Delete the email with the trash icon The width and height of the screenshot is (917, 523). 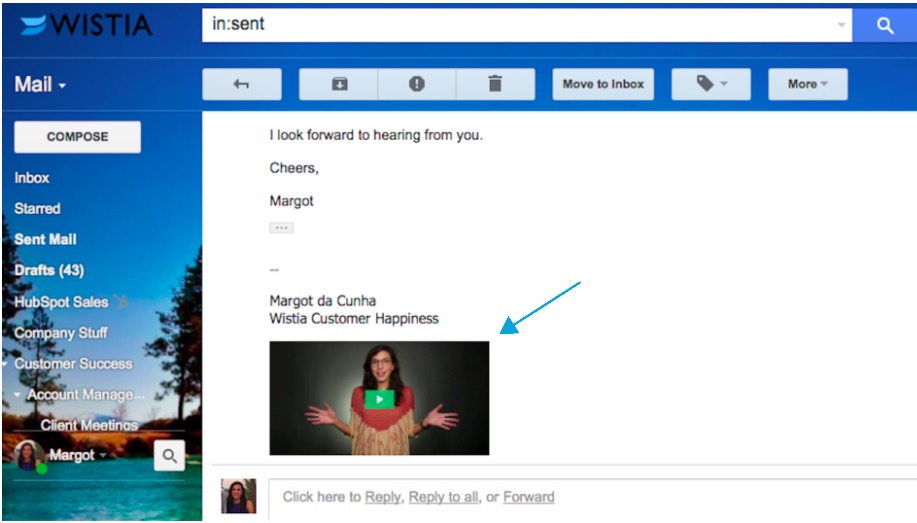click(x=495, y=84)
